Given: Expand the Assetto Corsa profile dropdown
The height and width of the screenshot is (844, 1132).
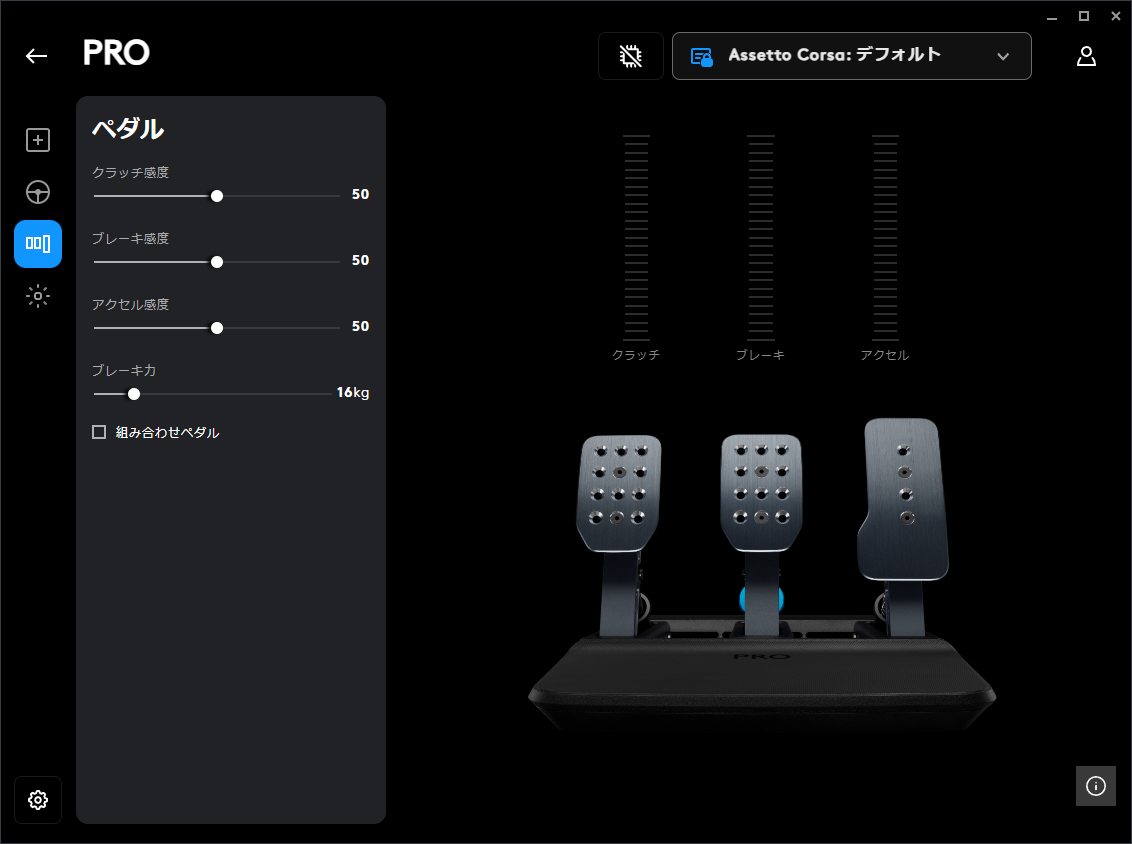Looking at the screenshot, I should (851, 56).
